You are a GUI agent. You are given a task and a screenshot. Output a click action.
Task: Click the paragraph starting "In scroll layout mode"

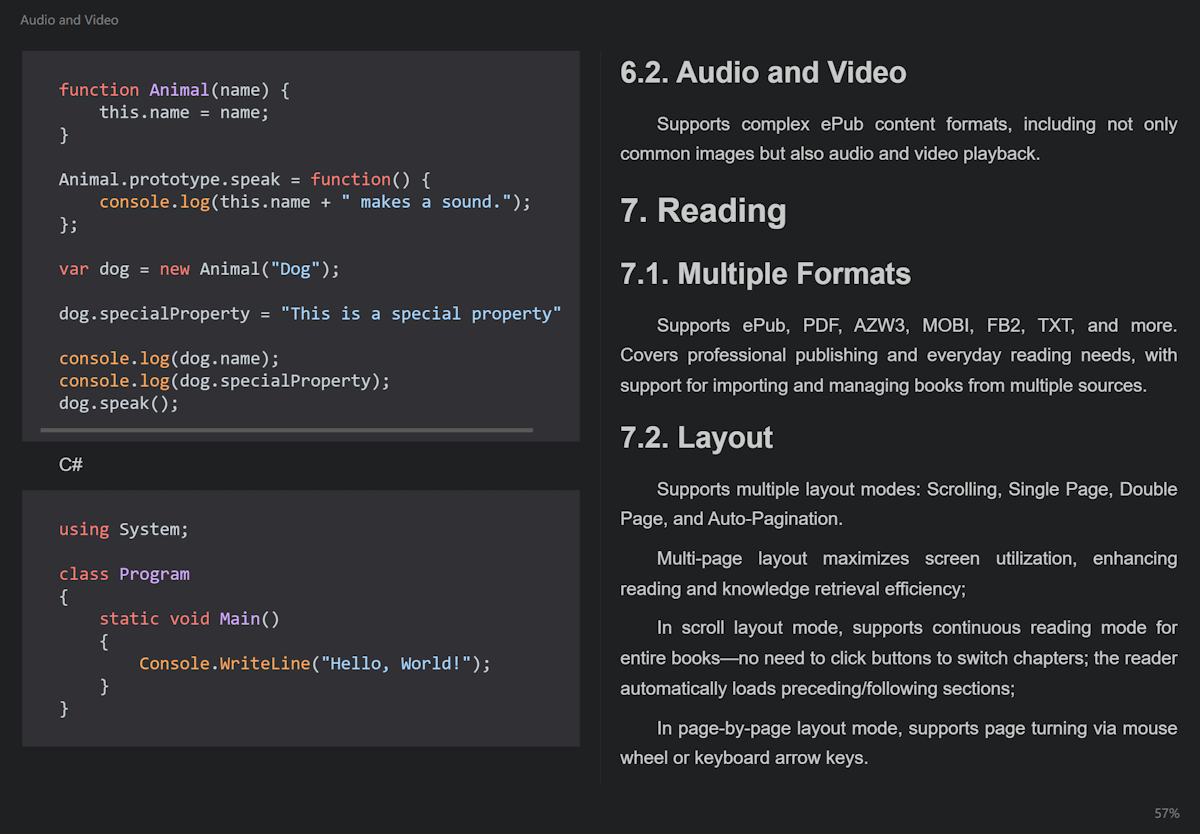pos(898,658)
